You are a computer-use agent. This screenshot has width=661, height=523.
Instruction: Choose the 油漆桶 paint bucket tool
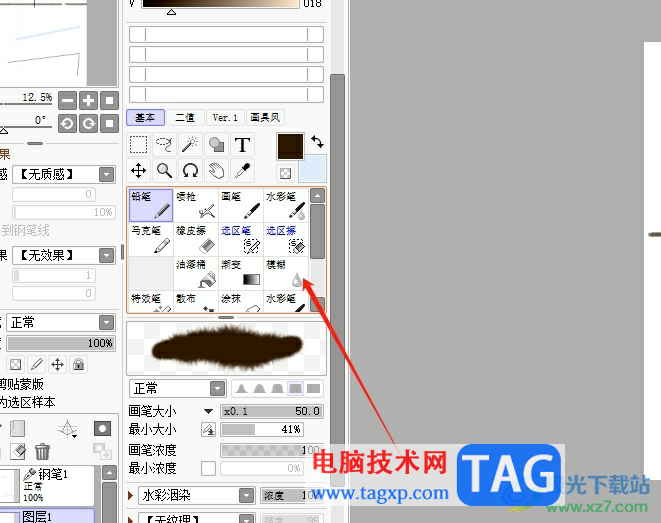pyautogui.click(x=196, y=273)
